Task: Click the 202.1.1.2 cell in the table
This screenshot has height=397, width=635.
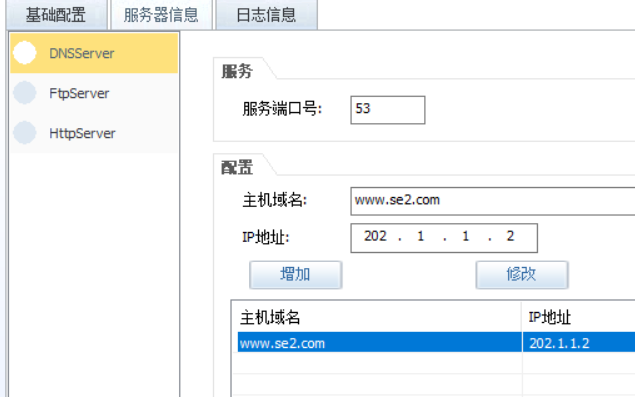Action: point(579,343)
